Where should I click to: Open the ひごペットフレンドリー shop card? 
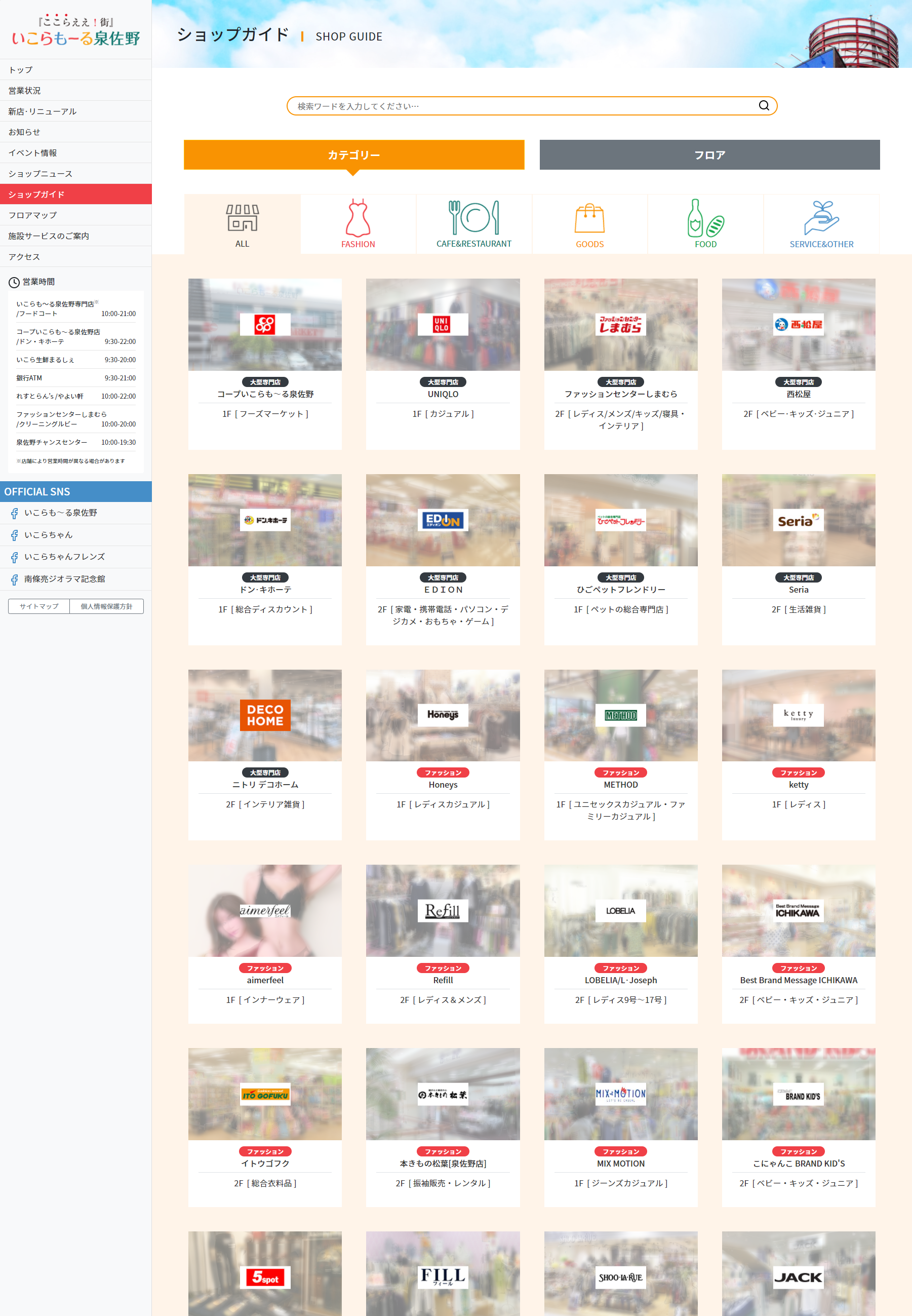620,559
